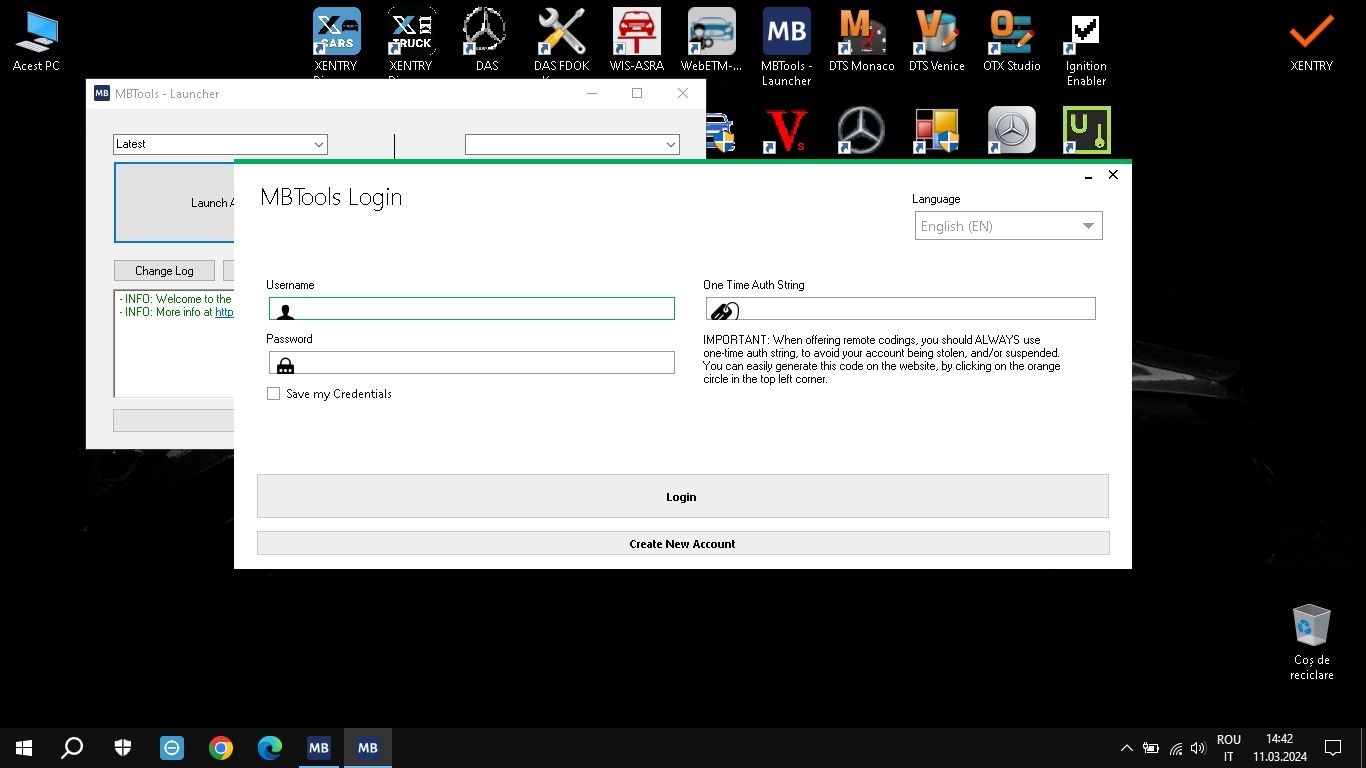Click the MB logo in Launcher title bar
The image size is (1366, 768).
[101, 94]
